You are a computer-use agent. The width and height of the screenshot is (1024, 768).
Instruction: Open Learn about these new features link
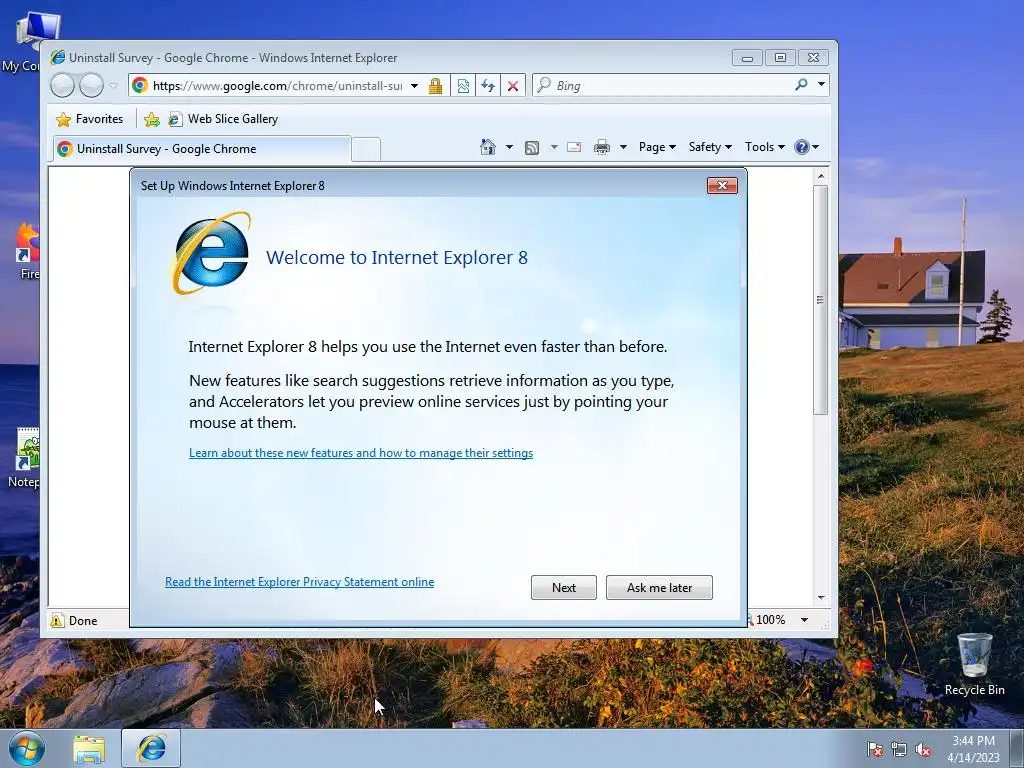pos(360,453)
